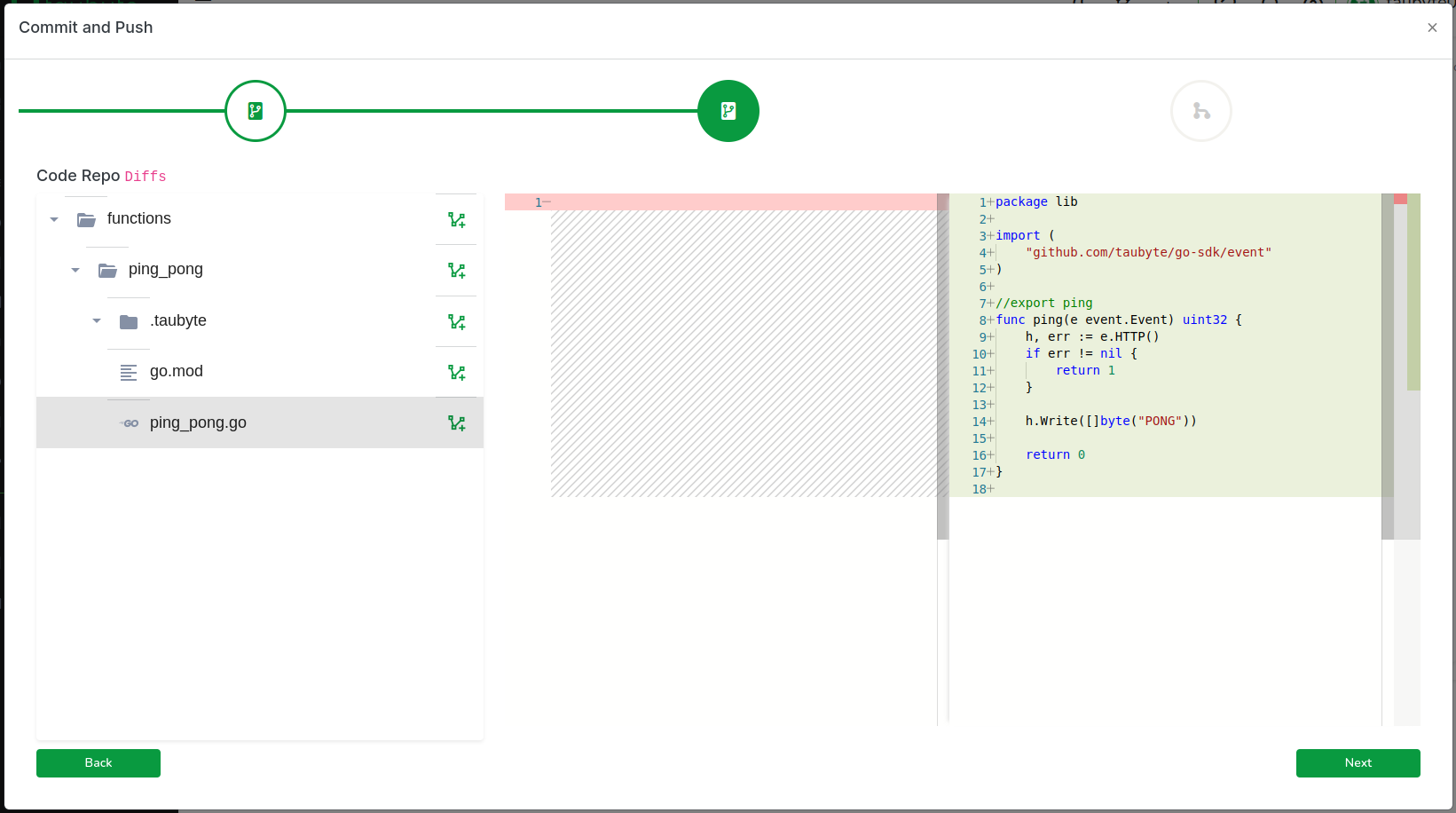The height and width of the screenshot is (813, 1456).
Task: Click the right diff pane vertical scrollbar
Action: 1387,366
